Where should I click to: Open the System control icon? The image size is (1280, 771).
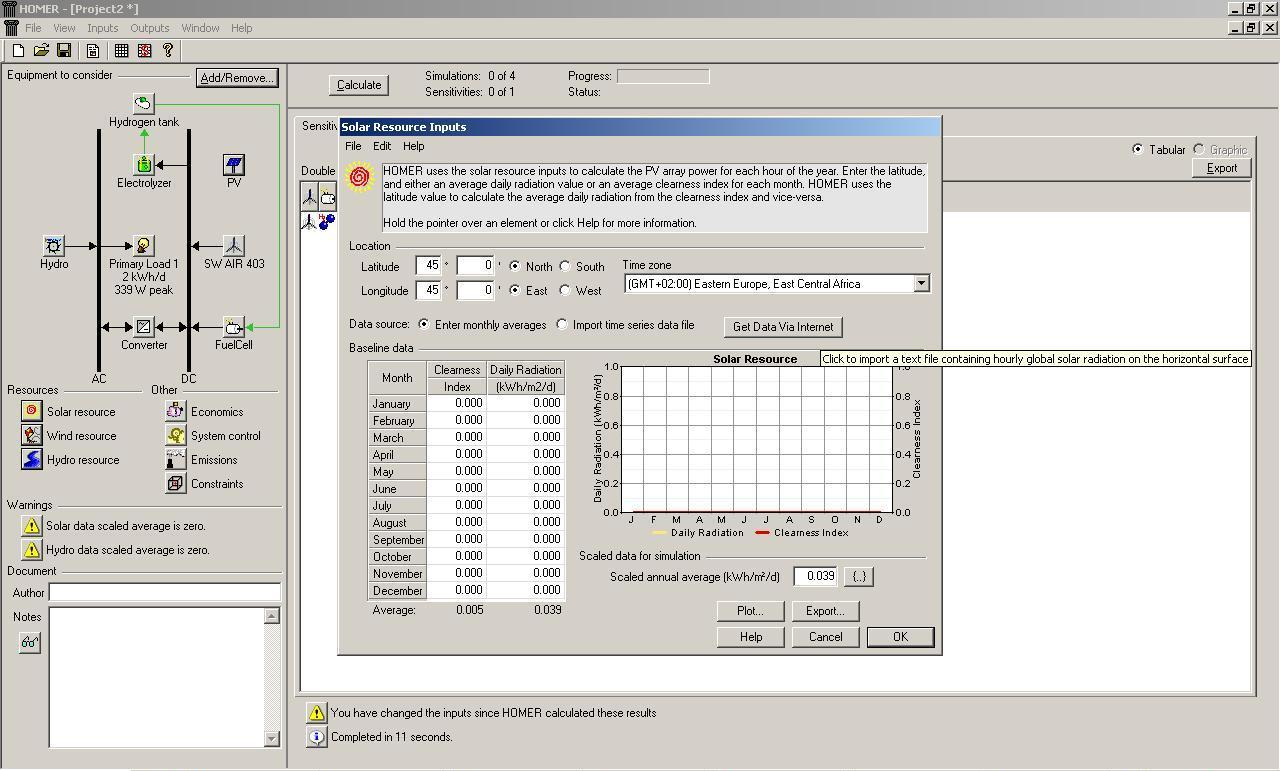coord(175,435)
